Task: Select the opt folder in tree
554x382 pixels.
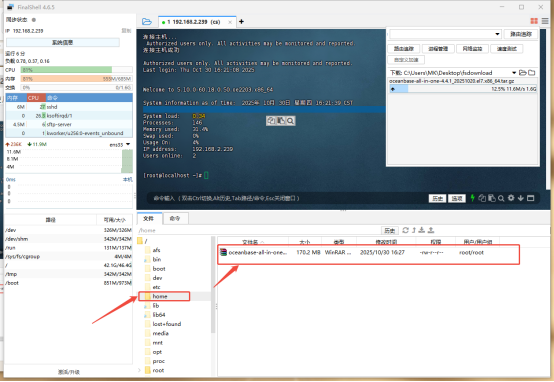Action: coord(157,352)
